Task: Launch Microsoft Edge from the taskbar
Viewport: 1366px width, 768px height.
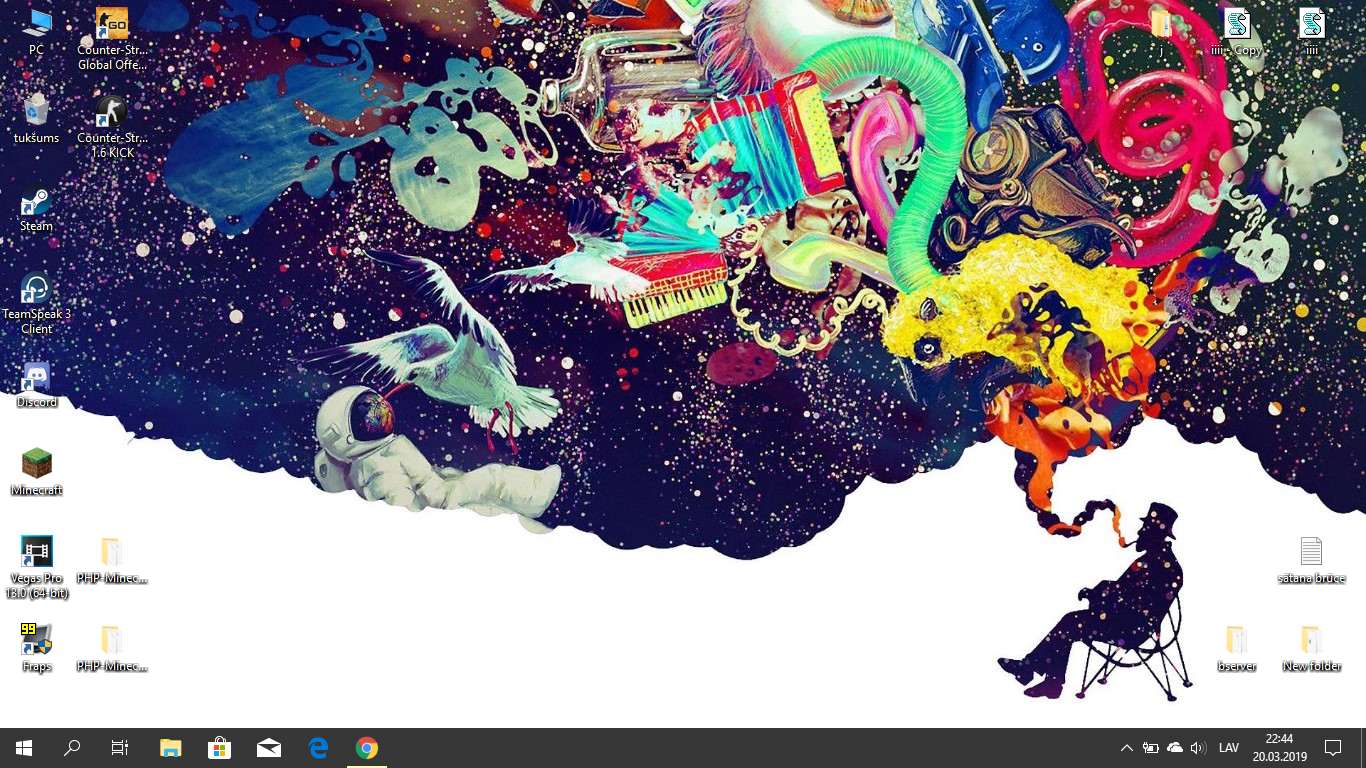Action: click(x=318, y=748)
